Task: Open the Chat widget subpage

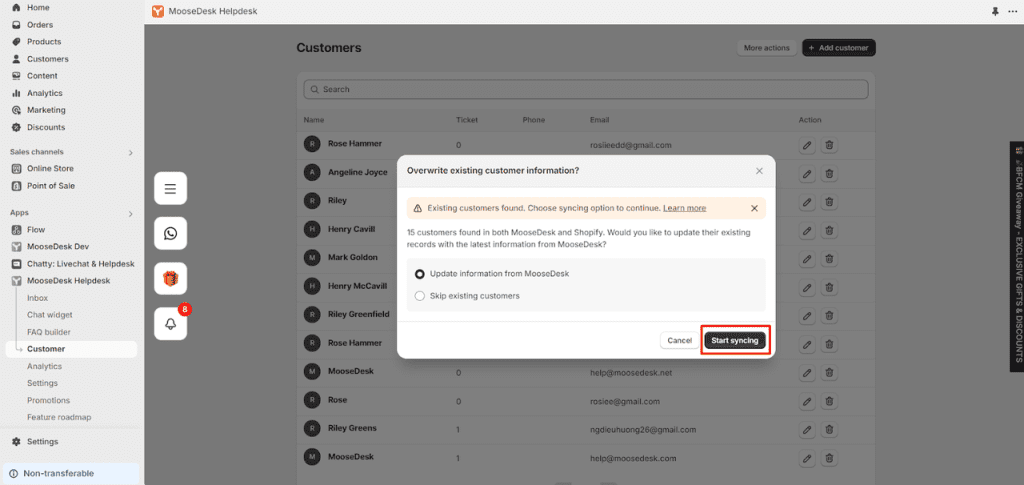Action: click(50, 315)
